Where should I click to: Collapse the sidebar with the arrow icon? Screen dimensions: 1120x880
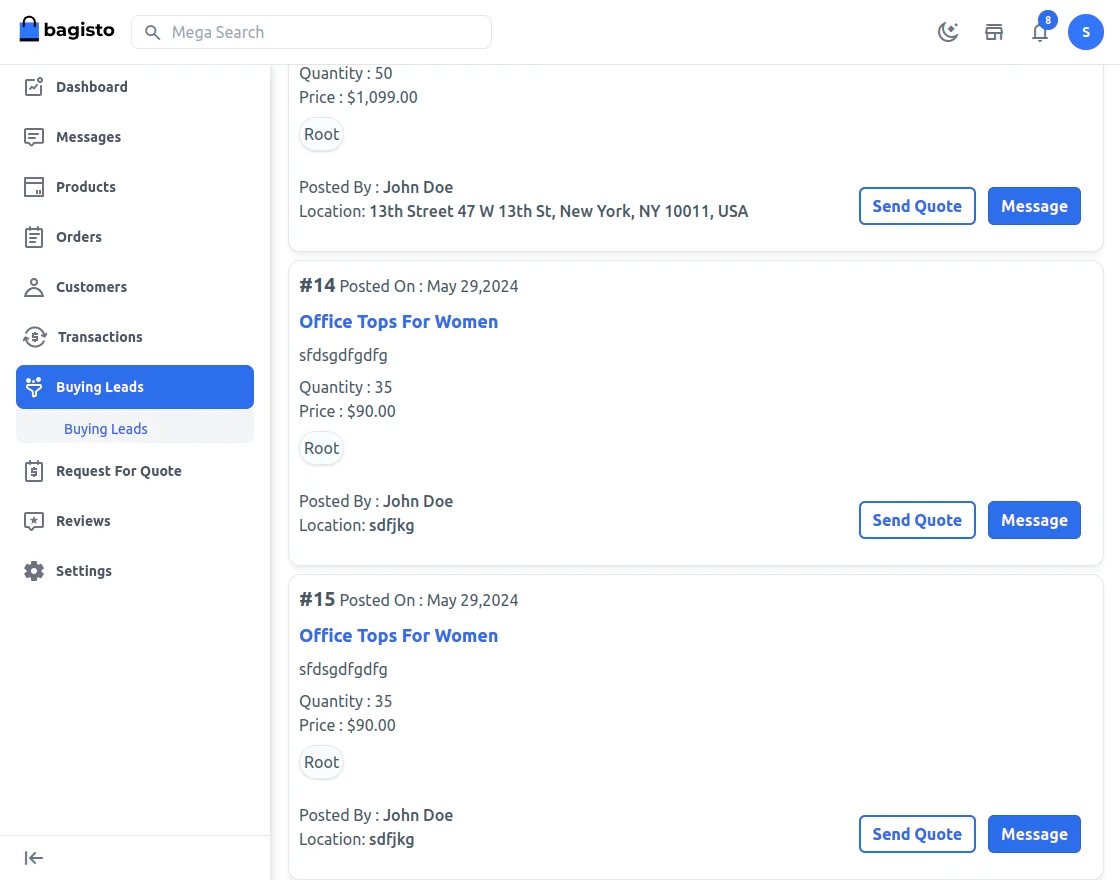coord(34,858)
